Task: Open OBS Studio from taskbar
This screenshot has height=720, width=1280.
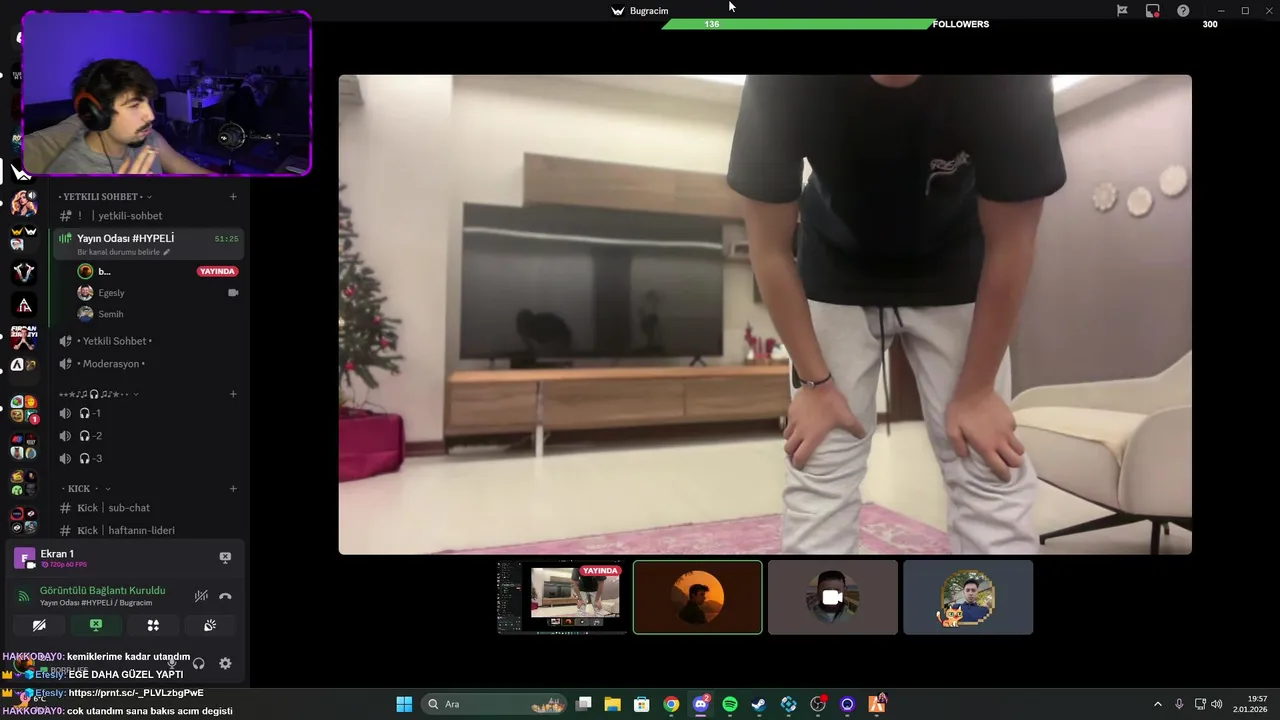Action: [818, 704]
